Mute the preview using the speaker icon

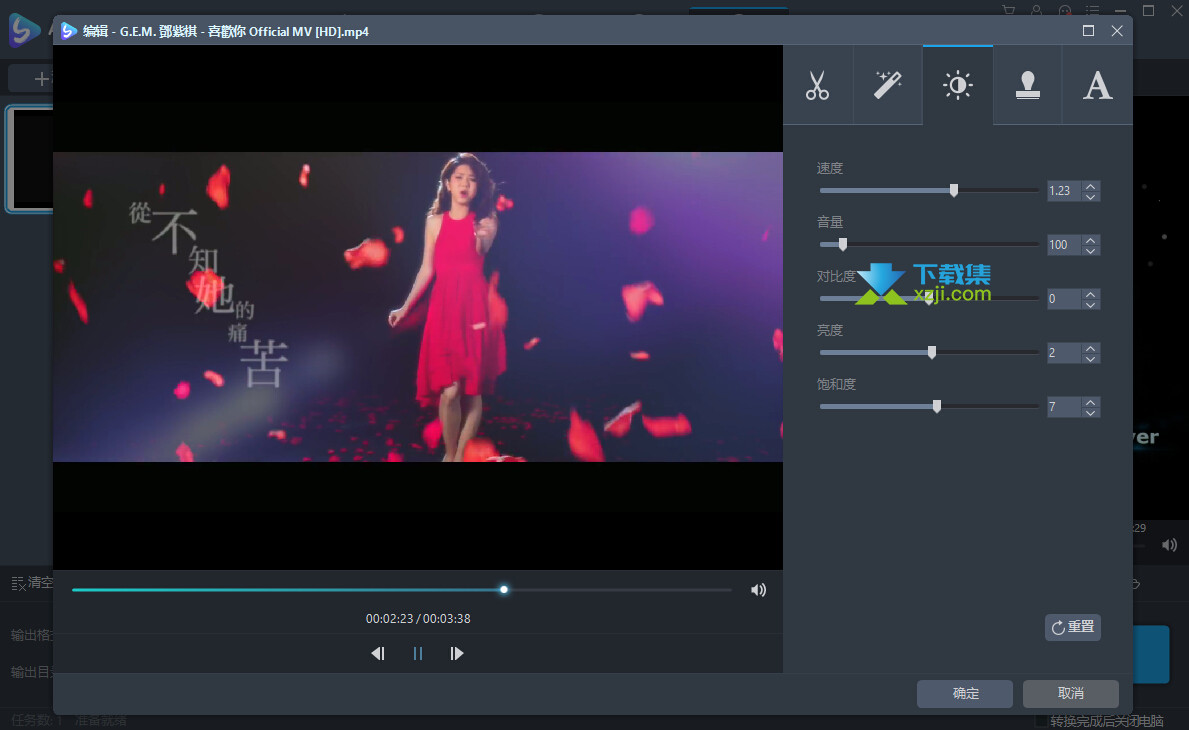point(758,590)
